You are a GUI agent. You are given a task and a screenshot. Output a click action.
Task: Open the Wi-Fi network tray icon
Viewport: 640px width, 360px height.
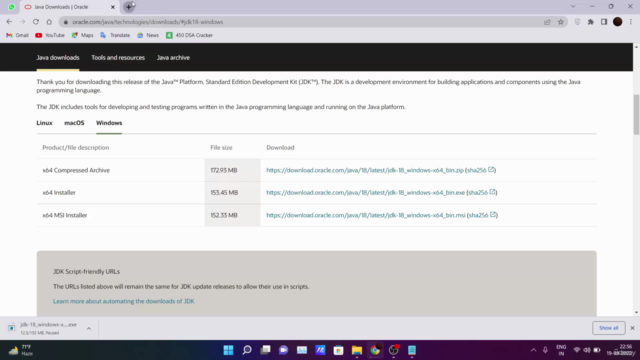(x=577, y=350)
